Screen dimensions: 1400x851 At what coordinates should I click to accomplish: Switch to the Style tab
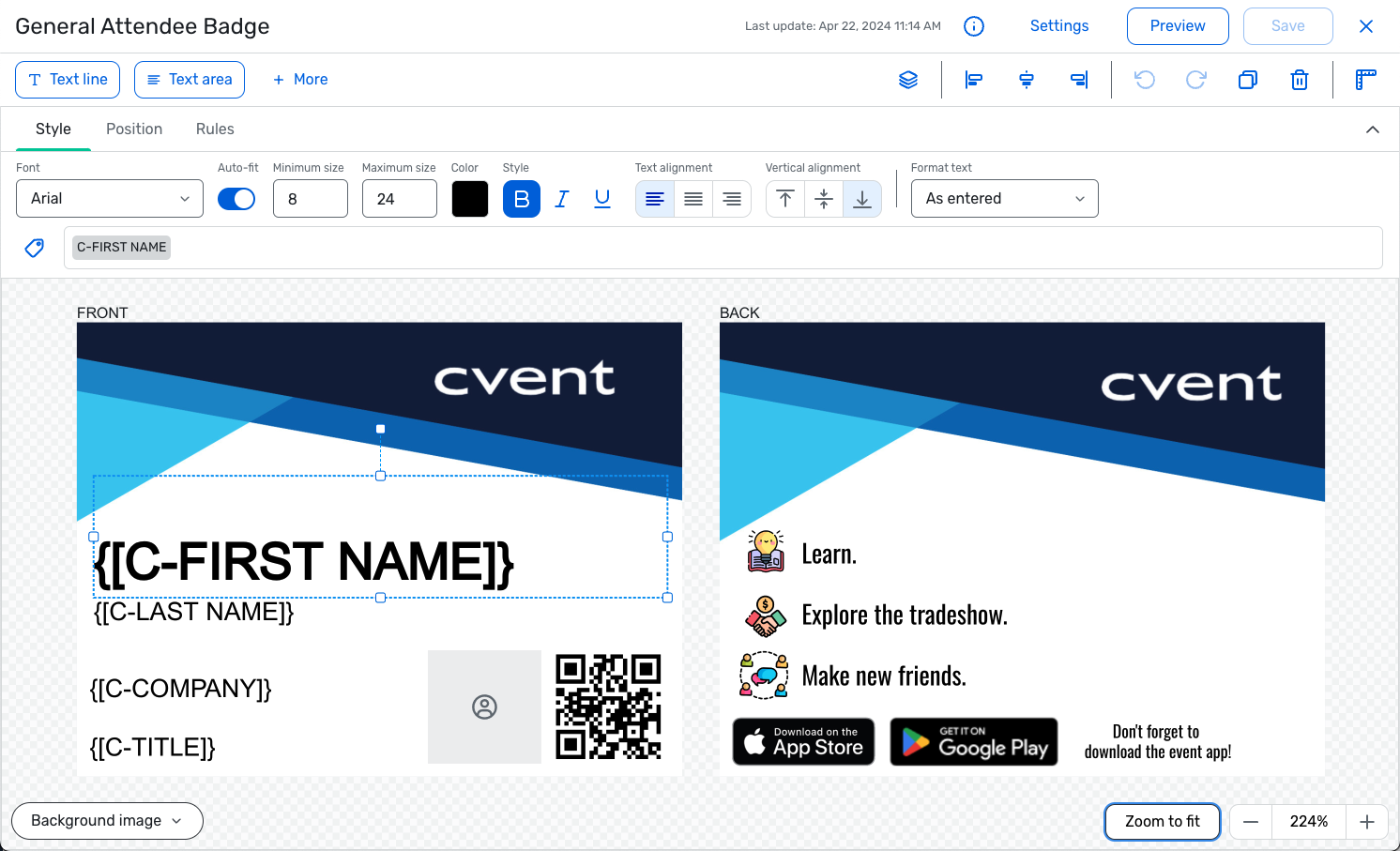(x=53, y=129)
